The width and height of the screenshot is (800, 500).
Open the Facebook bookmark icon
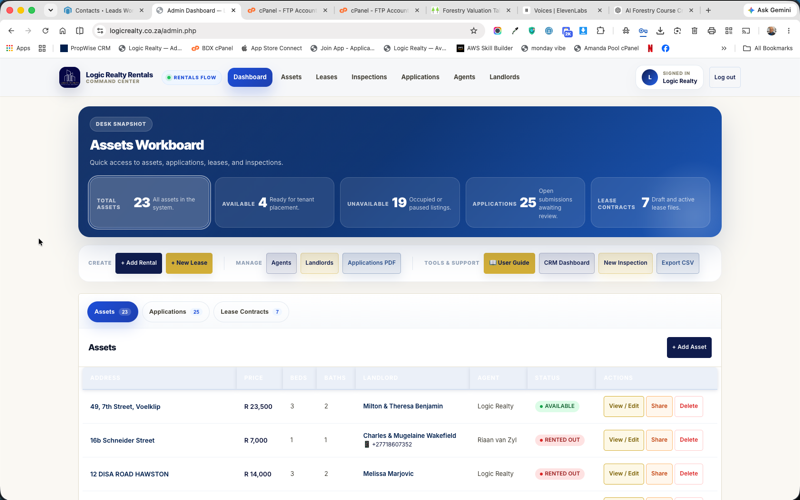click(x=665, y=48)
